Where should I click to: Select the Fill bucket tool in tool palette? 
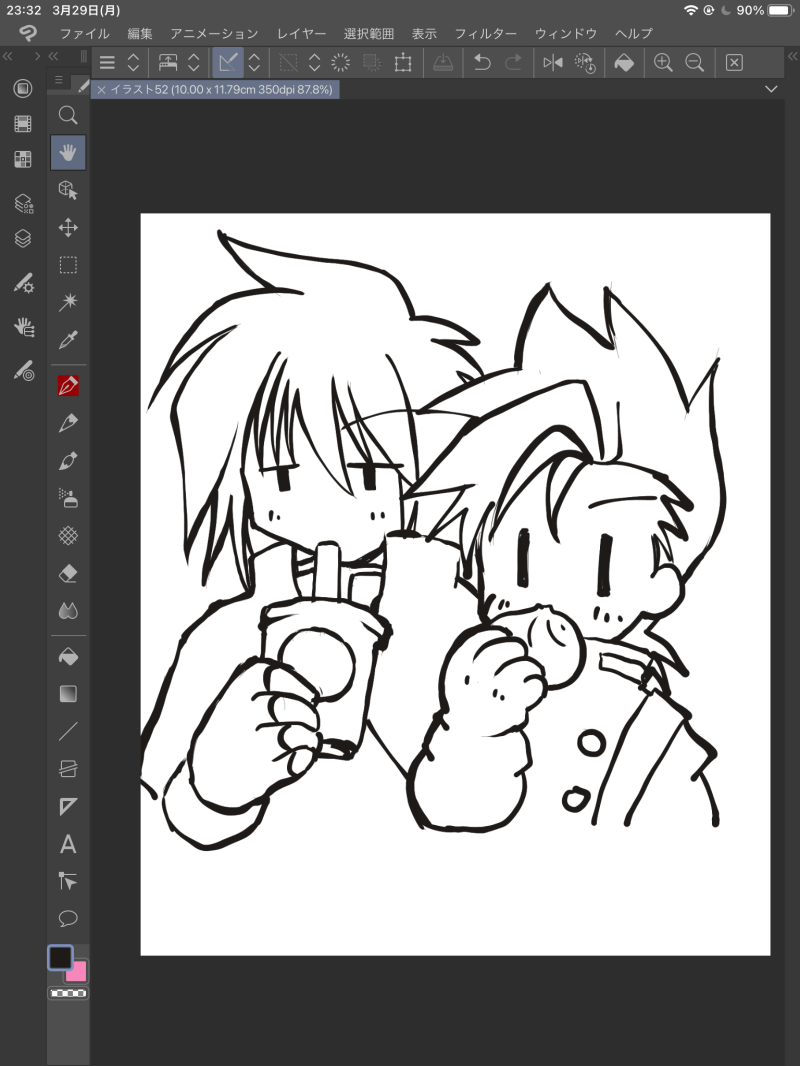(x=68, y=657)
